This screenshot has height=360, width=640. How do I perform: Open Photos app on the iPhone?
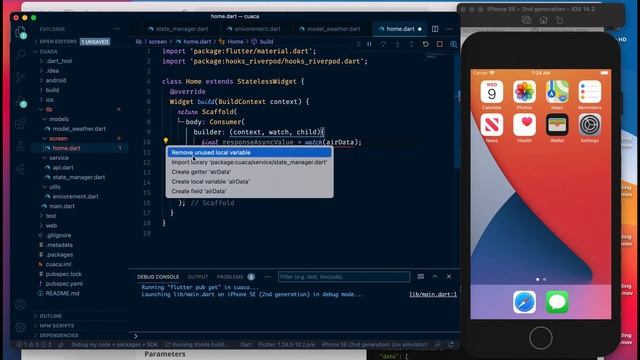pyautogui.click(x=524, y=91)
